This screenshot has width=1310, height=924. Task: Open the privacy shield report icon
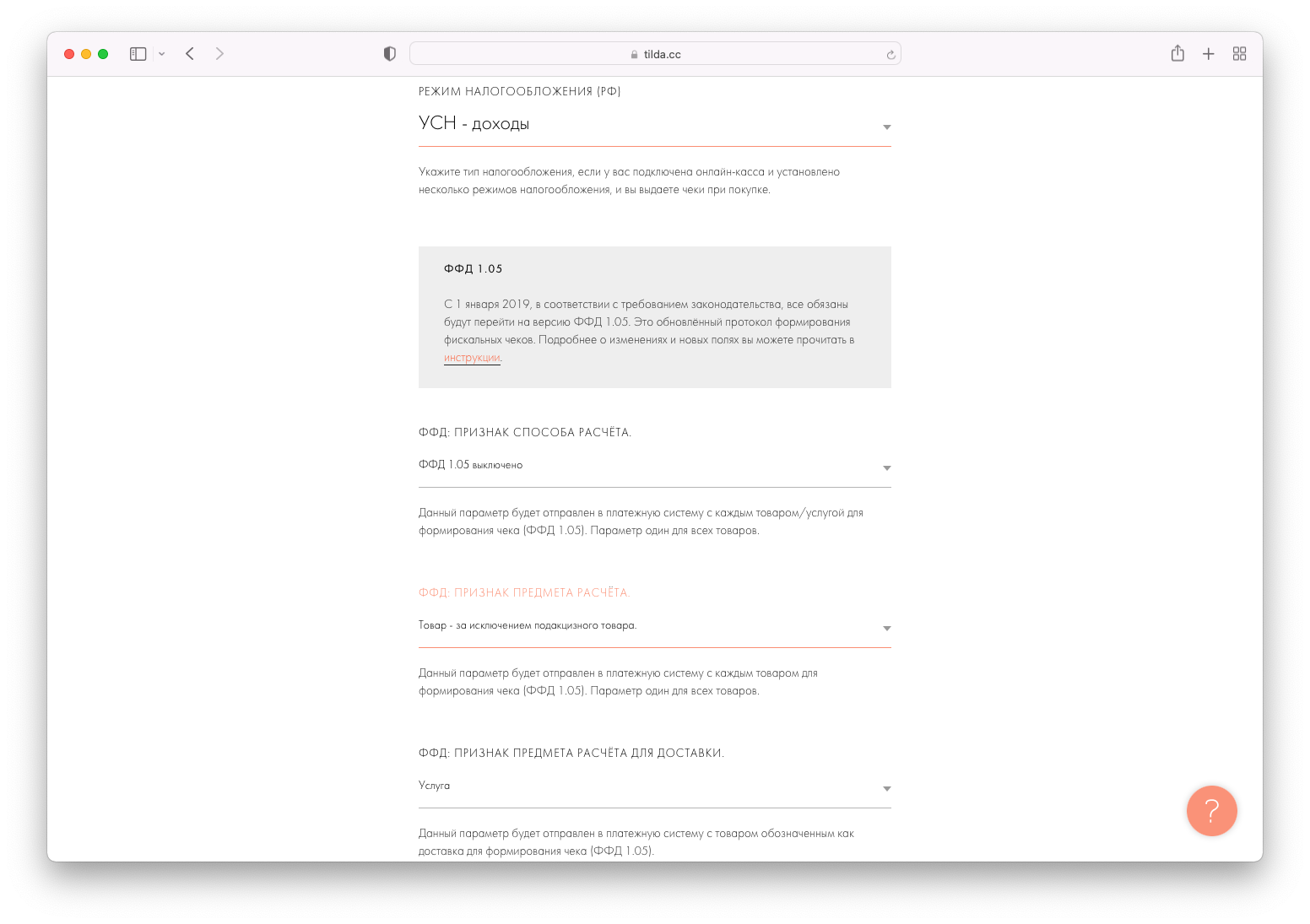tap(389, 54)
